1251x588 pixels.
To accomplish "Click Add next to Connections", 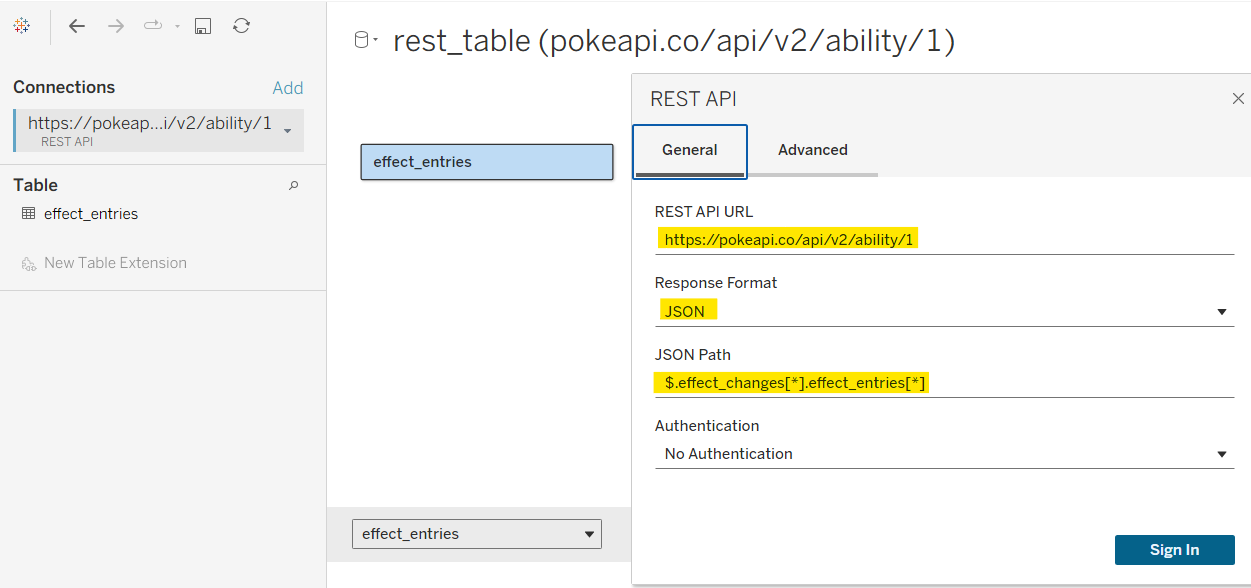I will point(288,88).
